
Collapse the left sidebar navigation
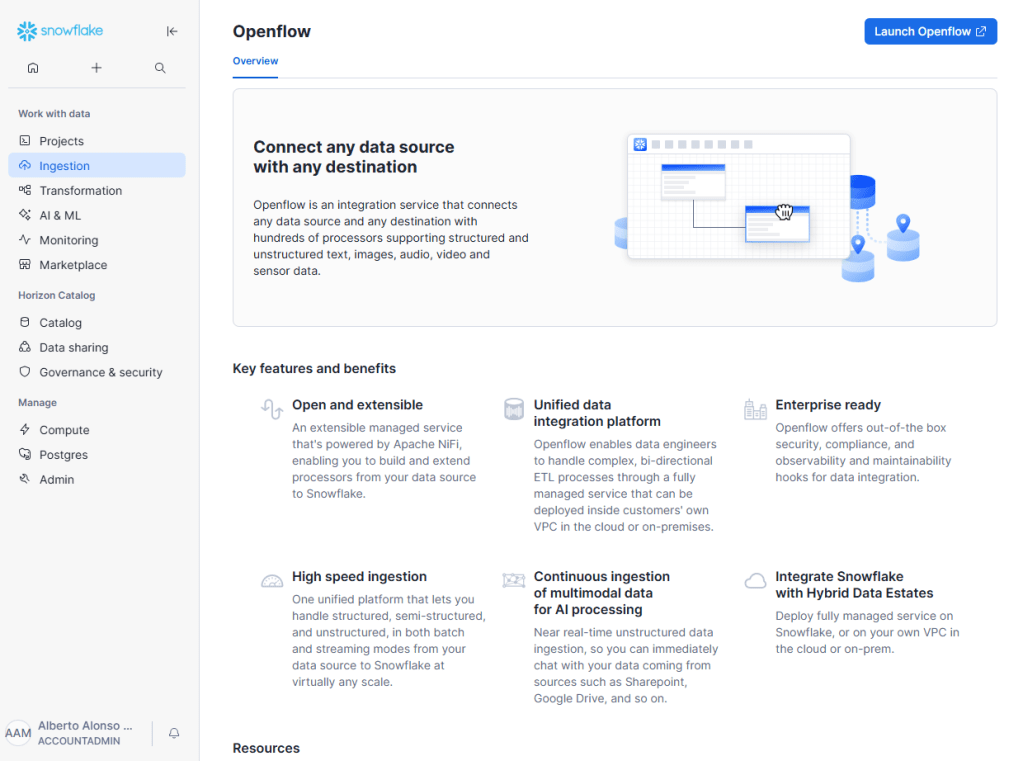click(172, 31)
